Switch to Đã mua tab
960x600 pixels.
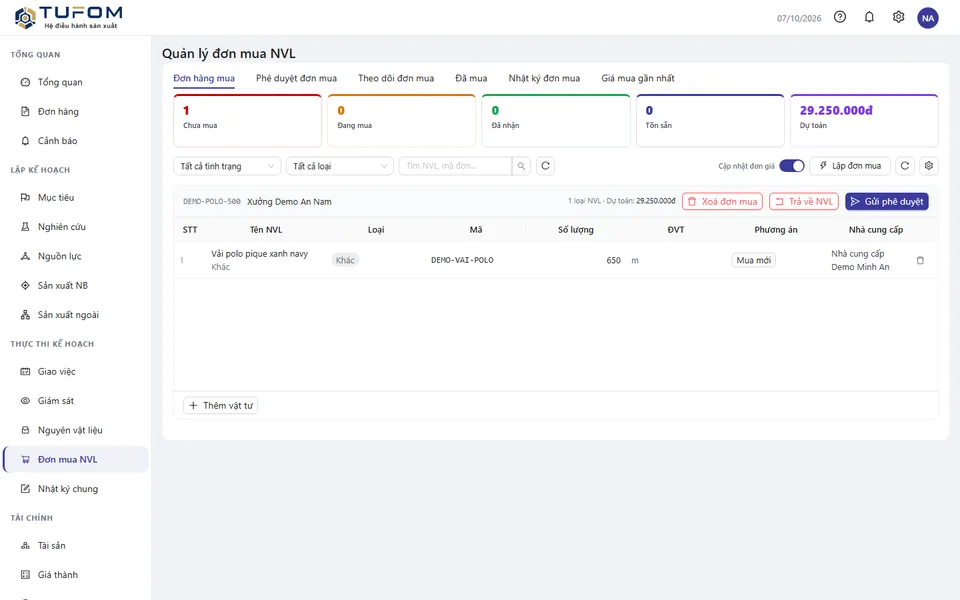pyautogui.click(x=471, y=78)
